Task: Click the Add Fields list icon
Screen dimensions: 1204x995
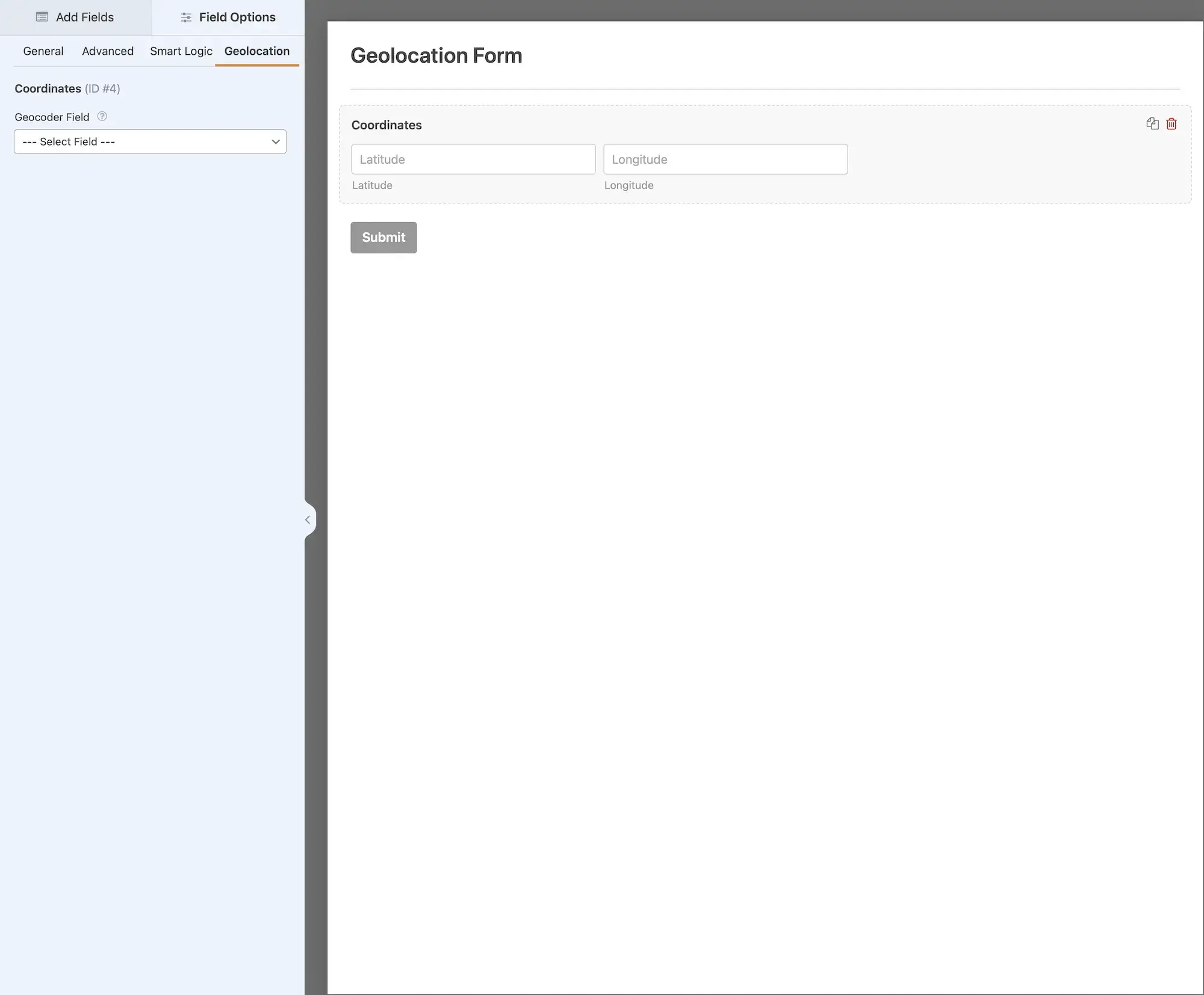Action: (42, 17)
